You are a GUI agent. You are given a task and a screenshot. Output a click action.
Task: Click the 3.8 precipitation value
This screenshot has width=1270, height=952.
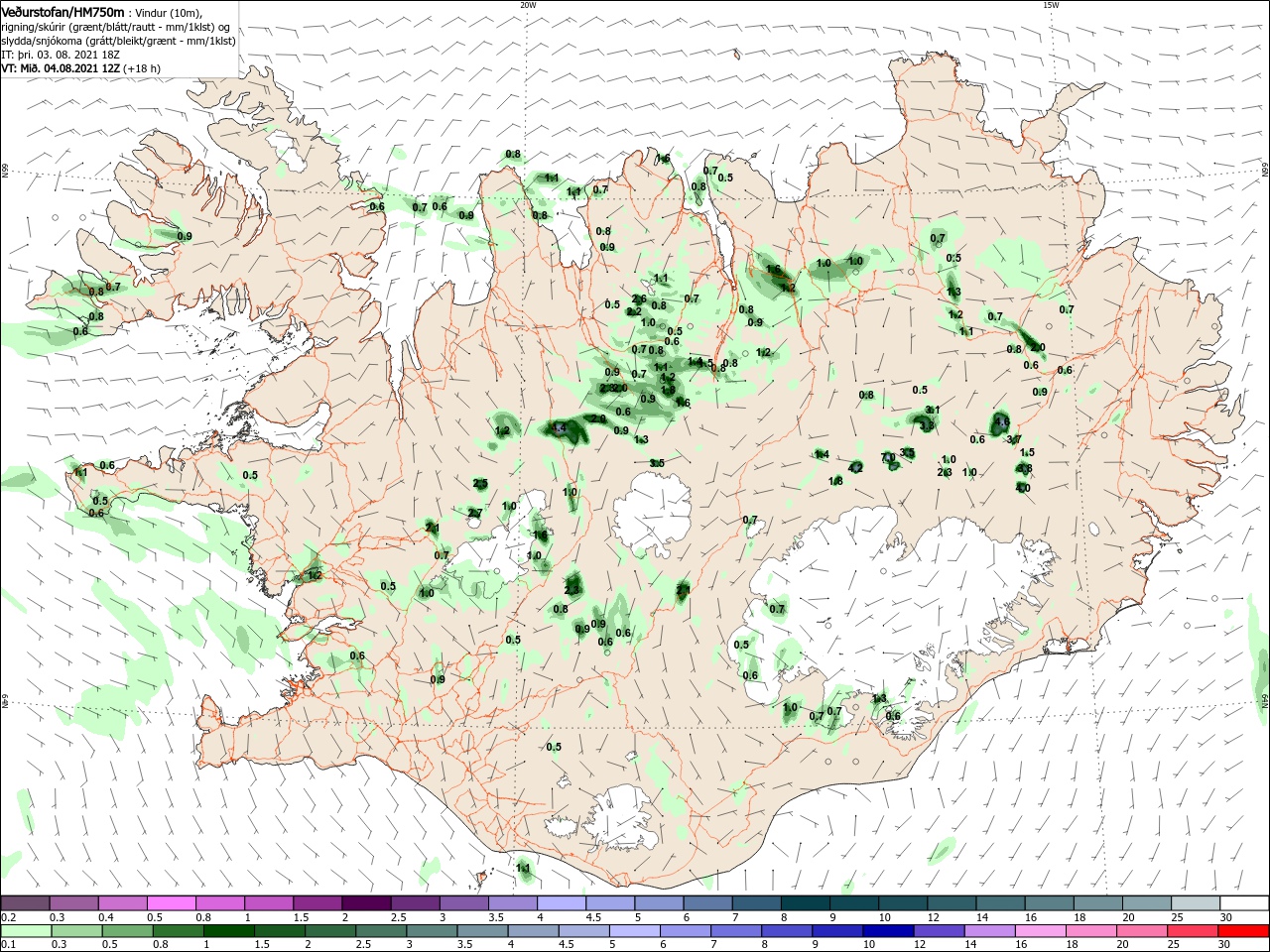tap(1025, 469)
